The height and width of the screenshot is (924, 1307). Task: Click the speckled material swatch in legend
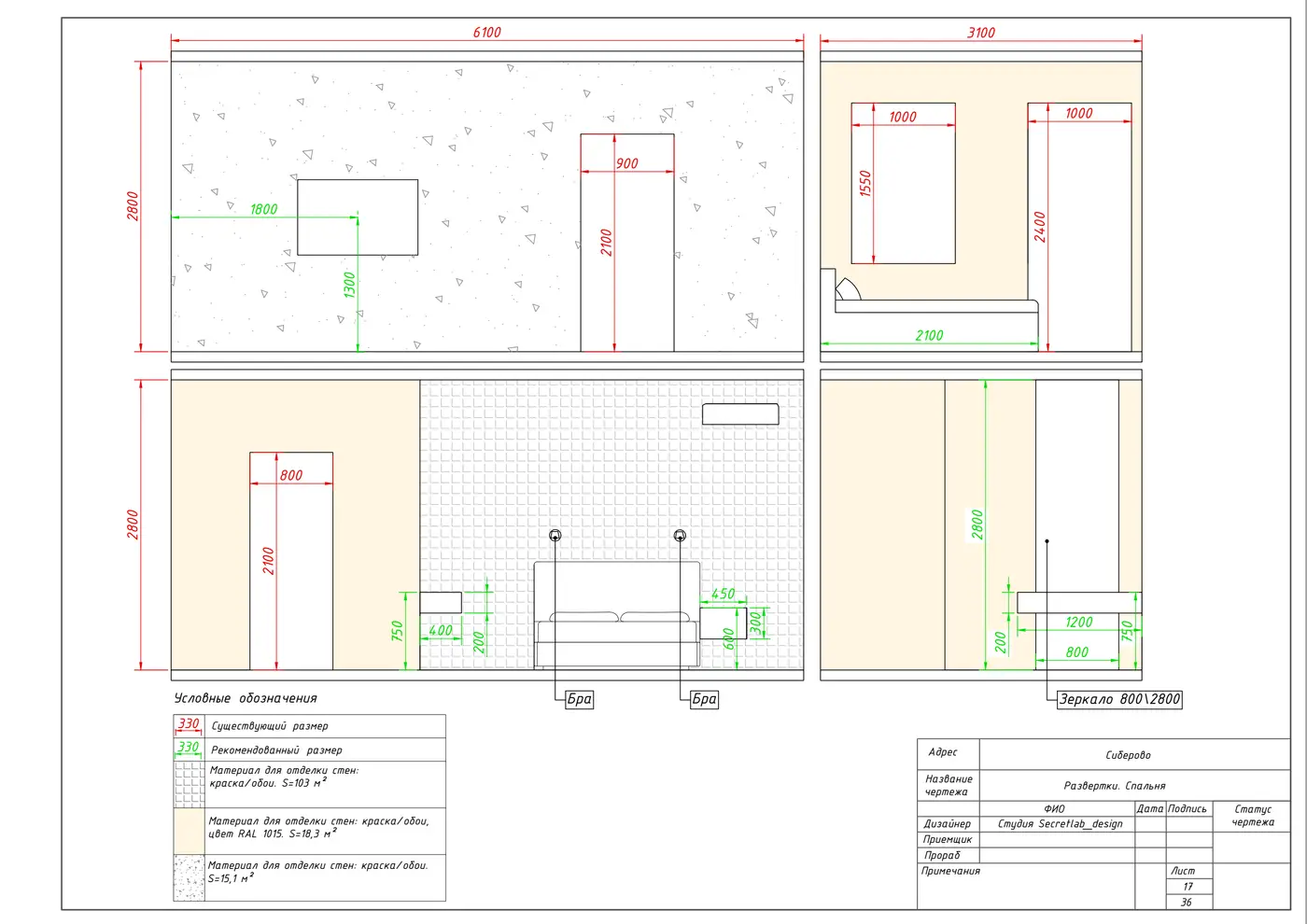pos(190,877)
